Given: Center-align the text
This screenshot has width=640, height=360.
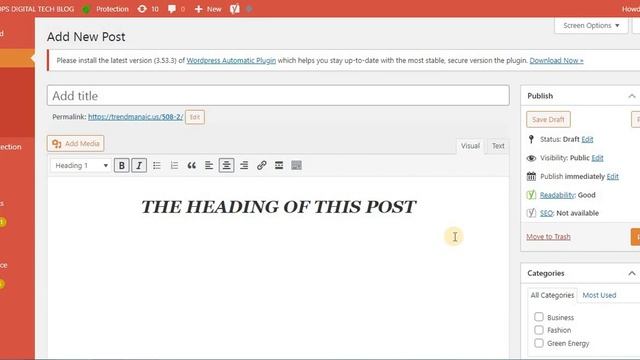Looking at the screenshot, I should (x=227, y=165).
